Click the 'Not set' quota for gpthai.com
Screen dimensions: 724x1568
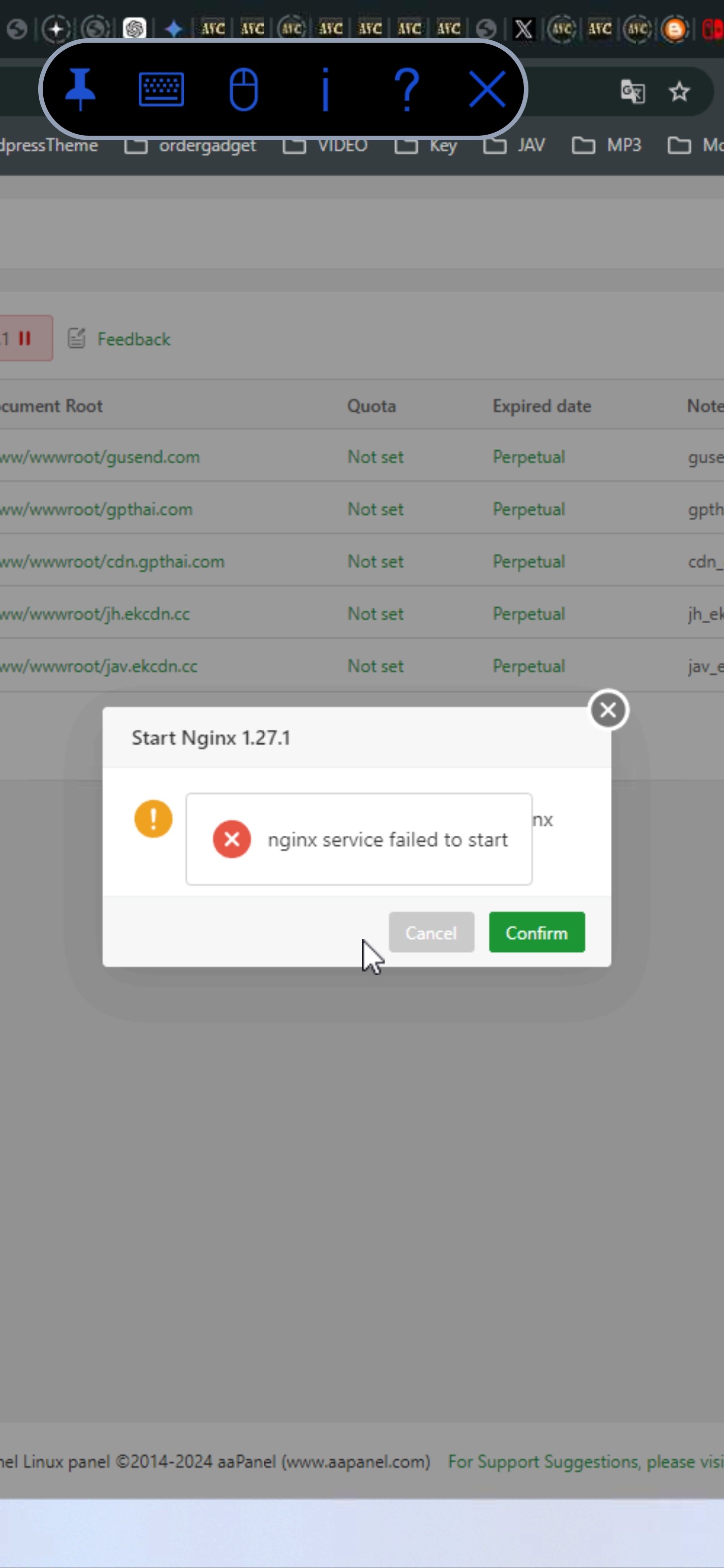[375, 510]
